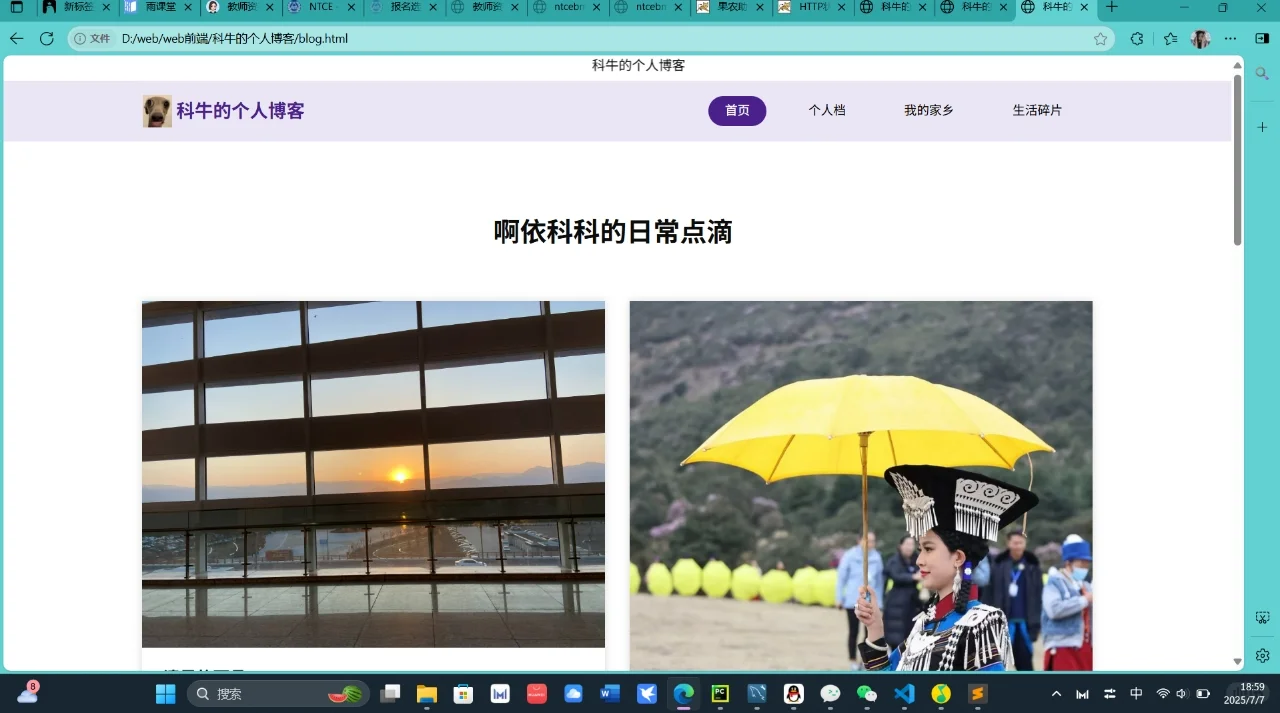Image resolution: width=1280 pixels, height=713 pixels.
Task: Go back to the previous page
Action: [16, 39]
